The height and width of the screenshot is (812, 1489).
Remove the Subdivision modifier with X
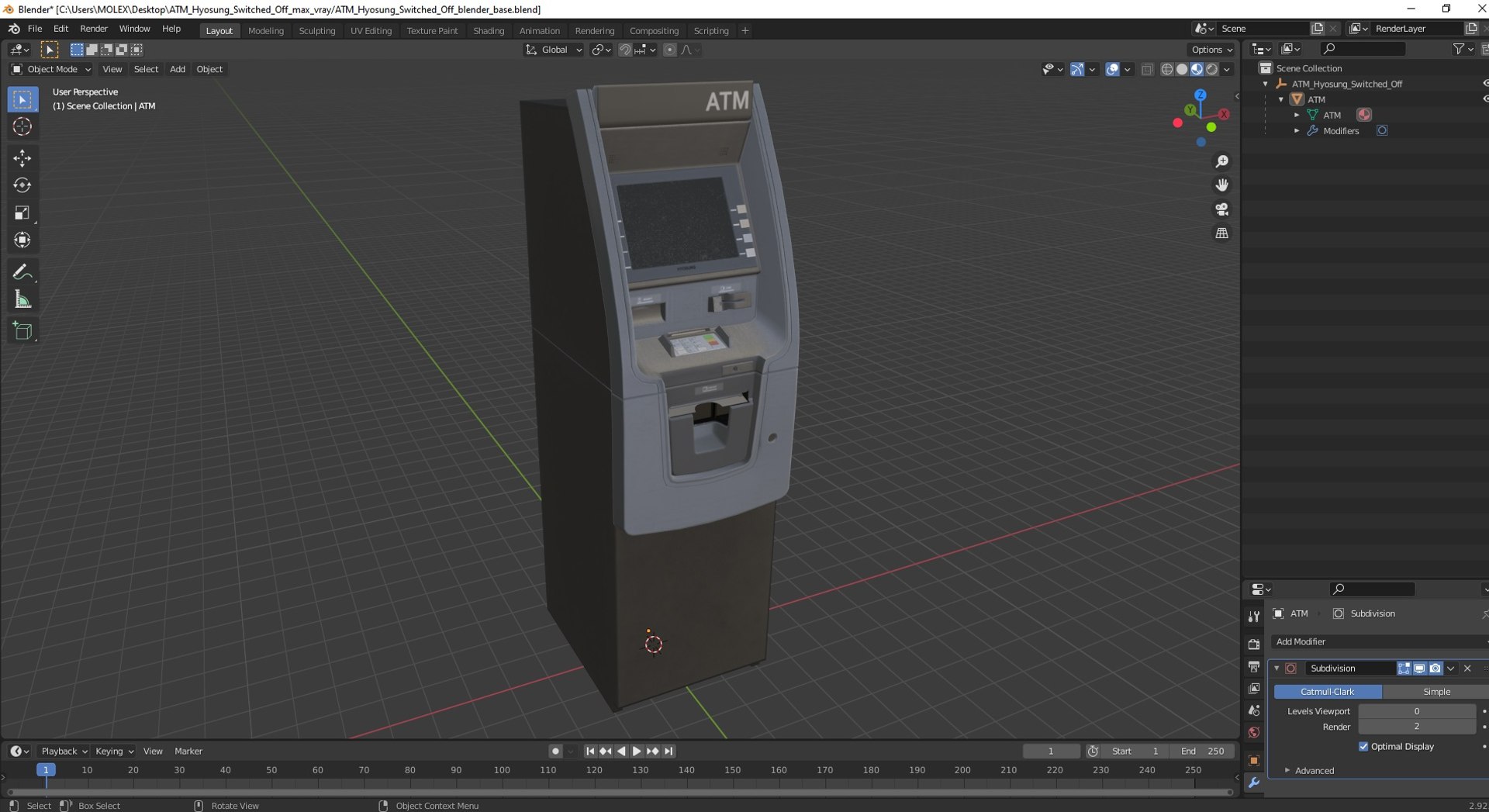[x=1467, y=669]
